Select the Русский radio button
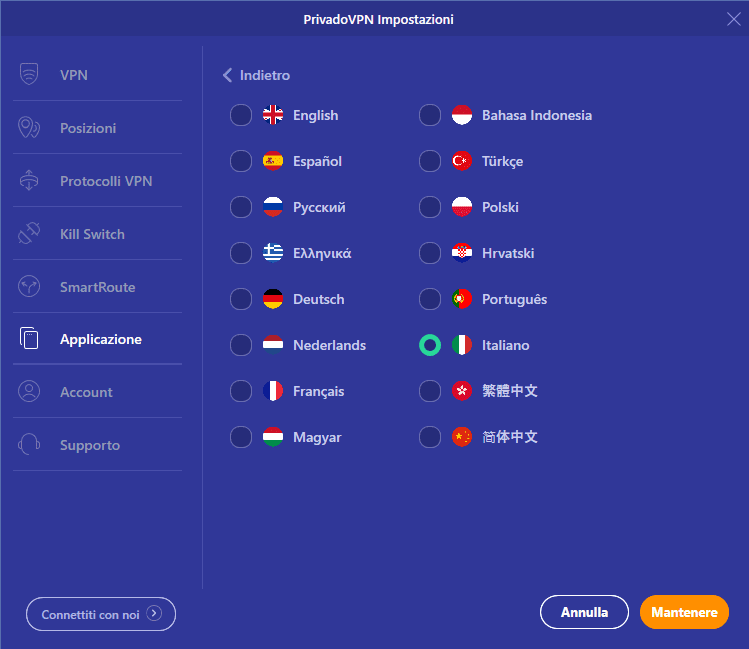Viewport: 749px width, 649px height. (x=241, y=207)
